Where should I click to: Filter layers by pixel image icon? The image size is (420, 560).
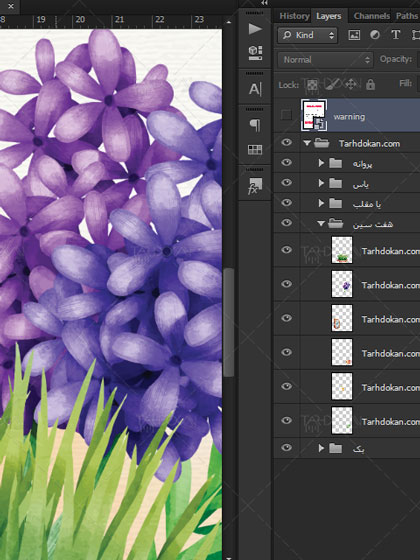354,35
